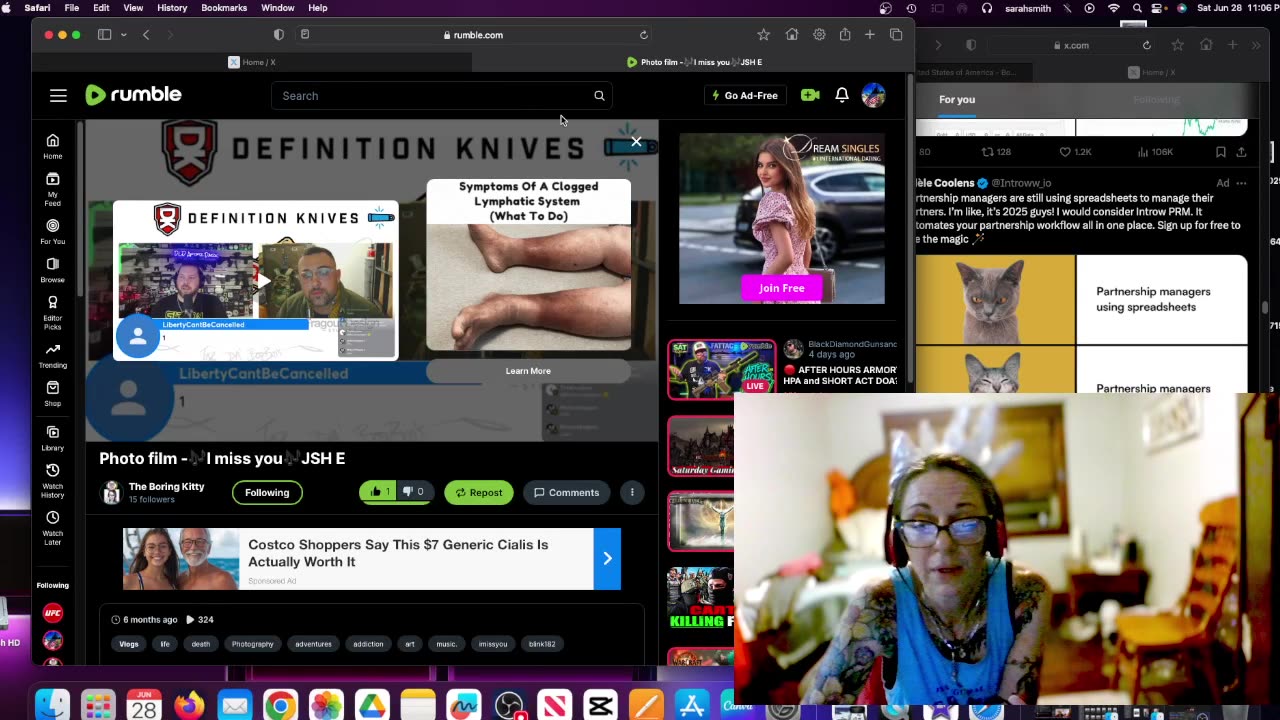
Task: Toggle the Following button for The Boring Kitty
Action: tap(267, 492)
